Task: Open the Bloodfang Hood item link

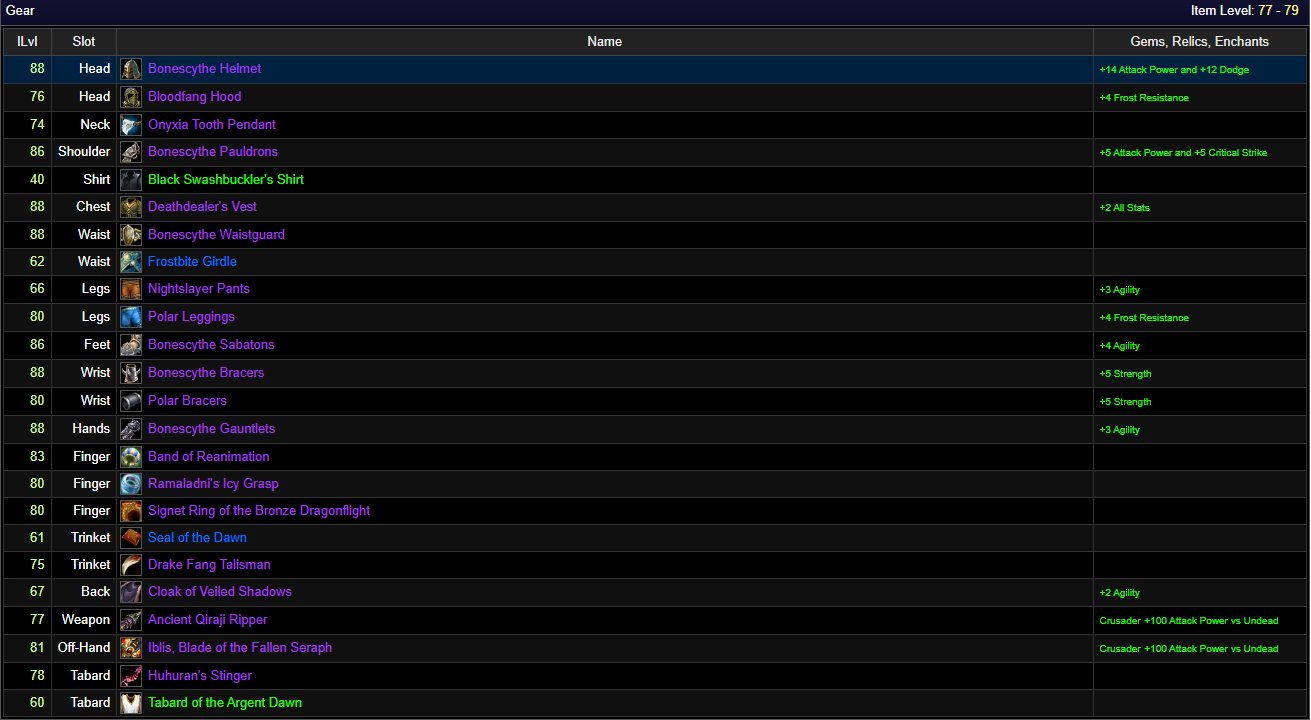Action: [194, 97]
